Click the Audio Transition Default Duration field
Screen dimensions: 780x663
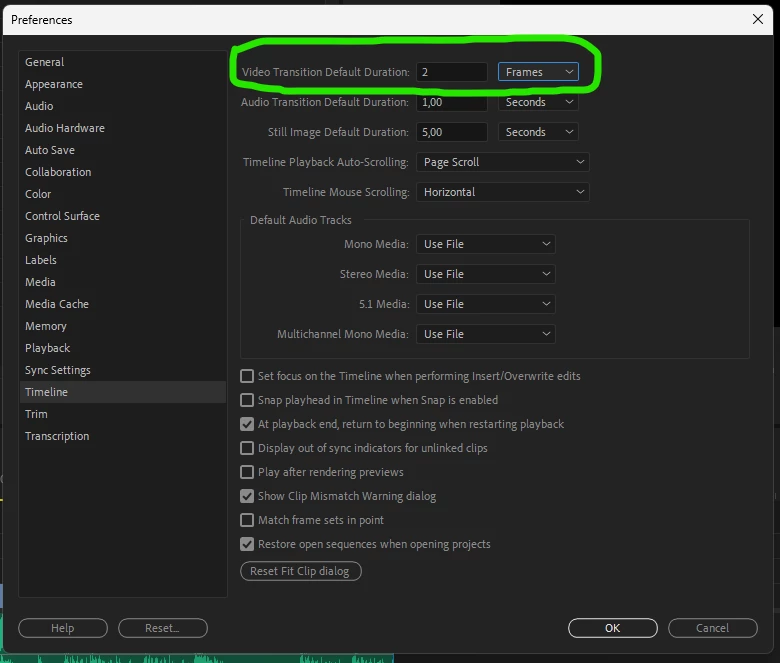tap(452, 102)
